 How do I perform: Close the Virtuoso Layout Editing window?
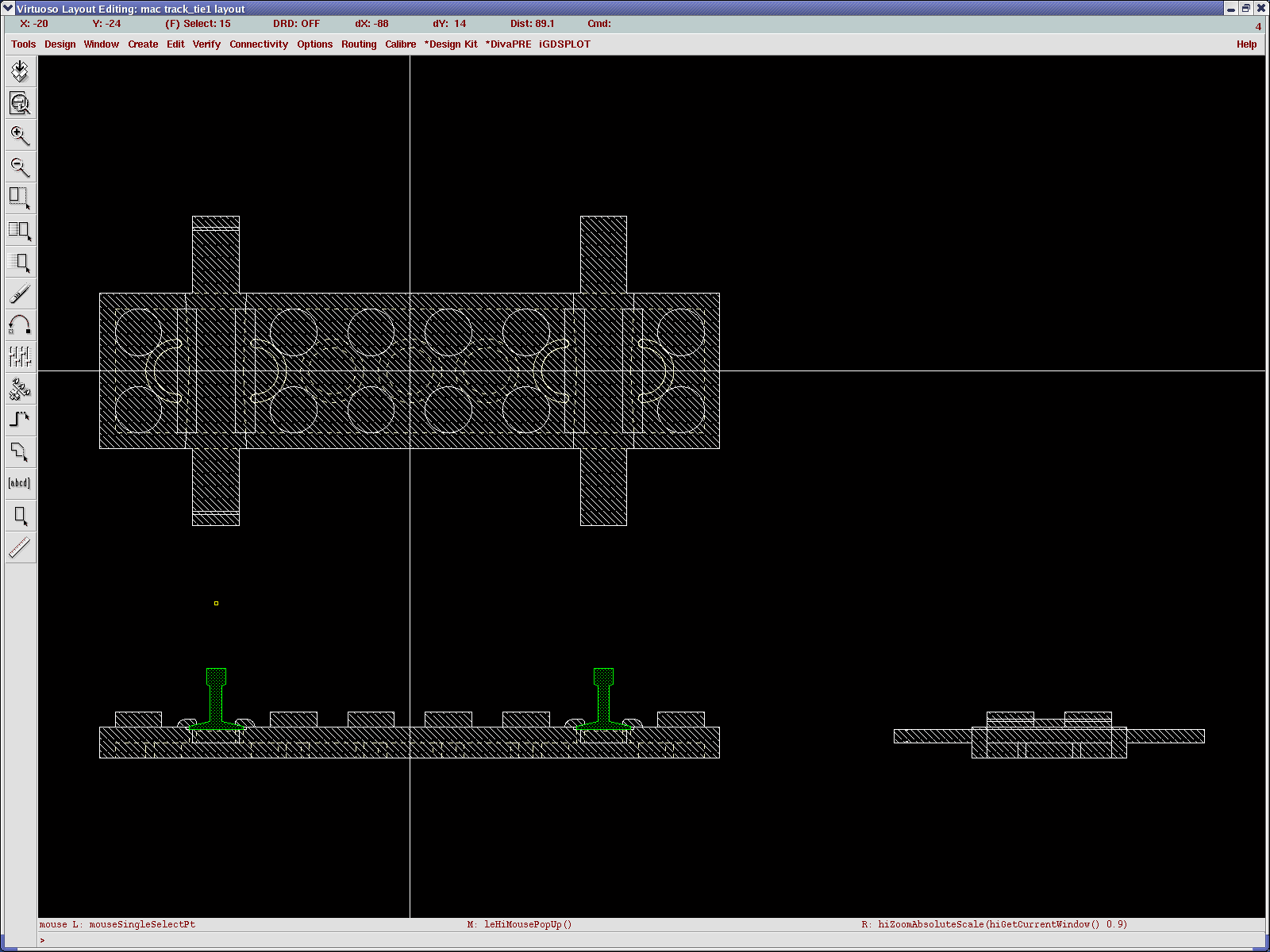point(1260,8)
